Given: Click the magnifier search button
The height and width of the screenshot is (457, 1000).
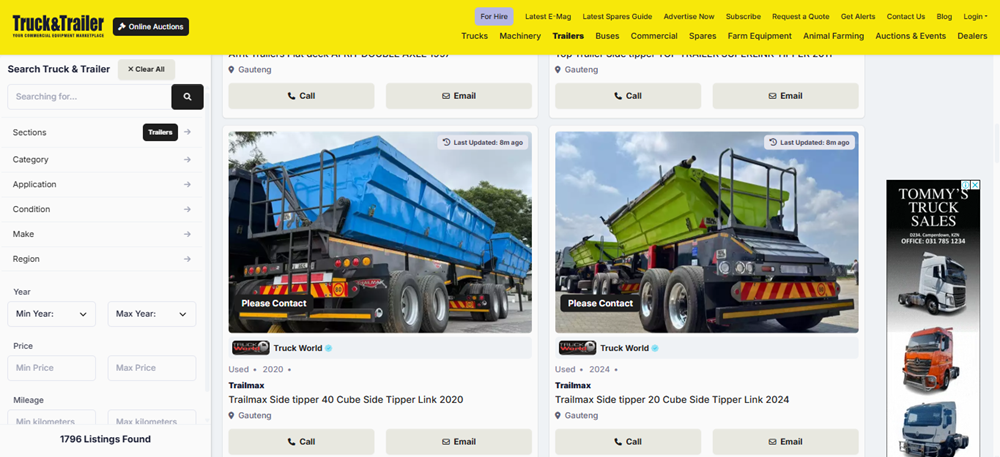Looking at the screenshot, I should pos(188,97).
